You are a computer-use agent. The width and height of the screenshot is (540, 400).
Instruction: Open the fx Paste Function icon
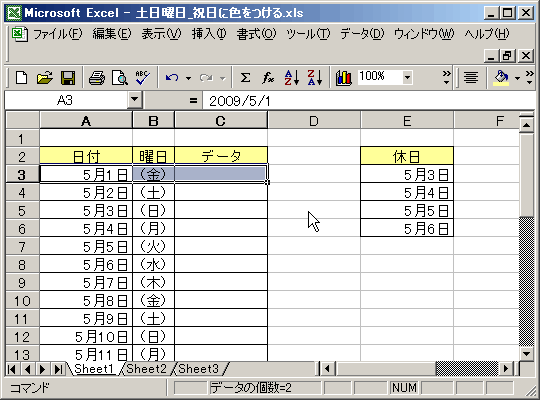tap(268, 78)
